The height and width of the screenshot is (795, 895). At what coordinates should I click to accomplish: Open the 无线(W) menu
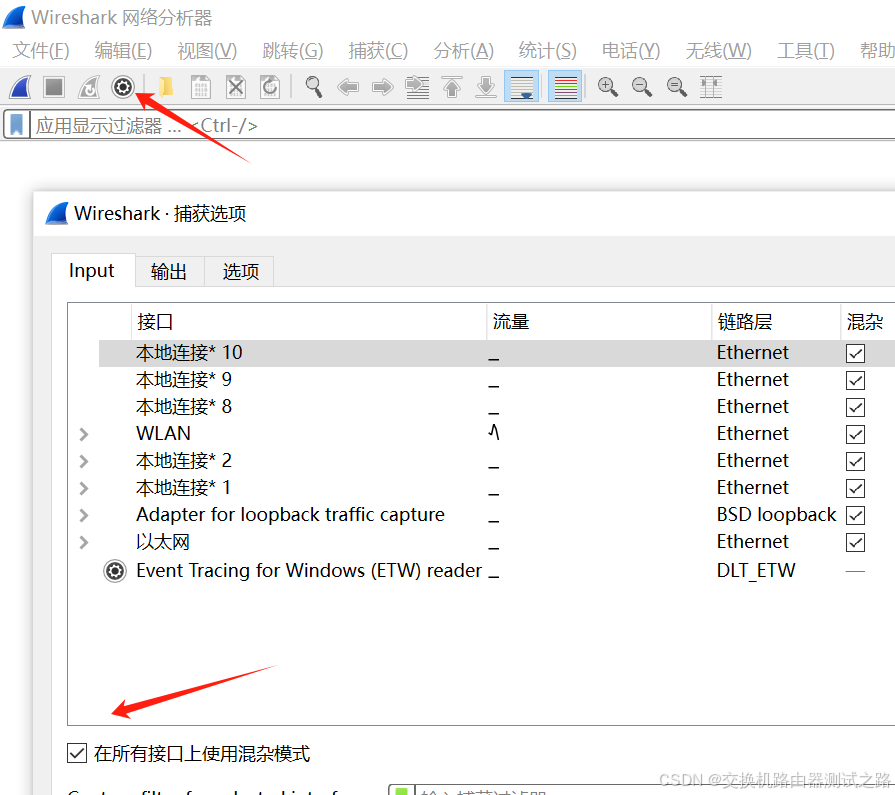click(x=718, y=51)
